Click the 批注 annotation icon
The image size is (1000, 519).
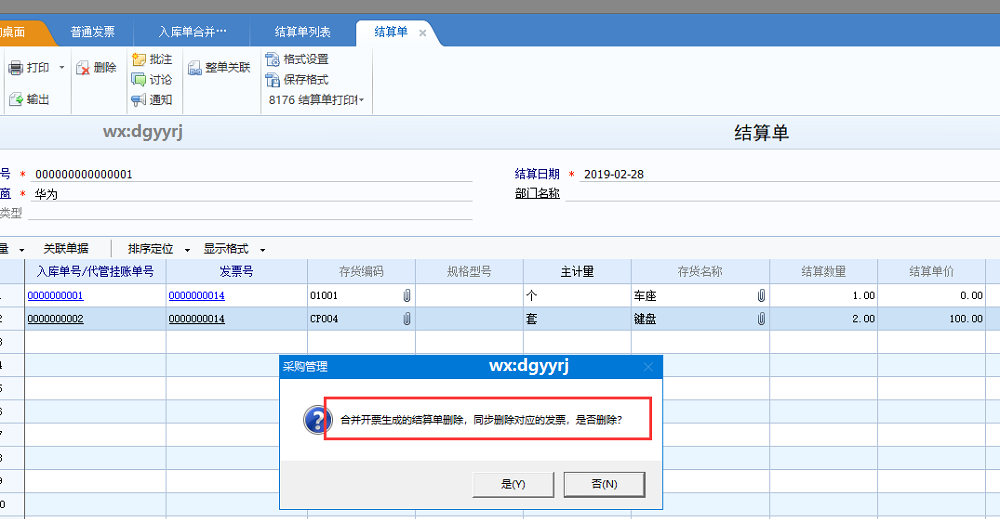pyautogui.click(x=138, y=59)
